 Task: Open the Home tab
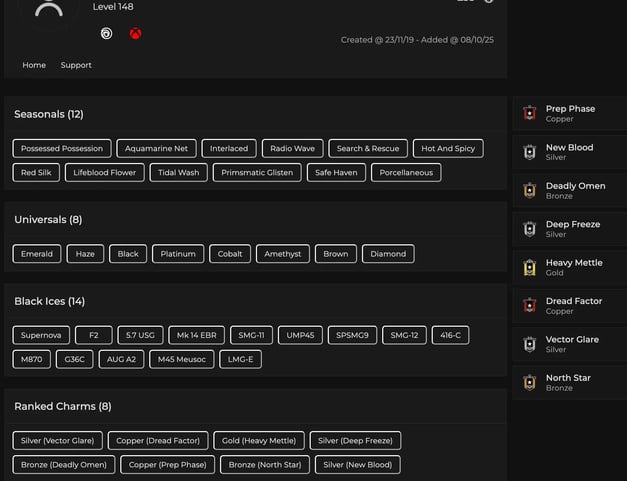pos(34,65)
